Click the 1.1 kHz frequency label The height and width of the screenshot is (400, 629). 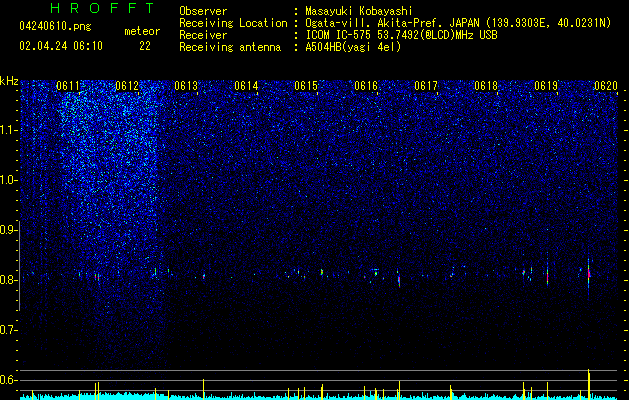point(8,130)
